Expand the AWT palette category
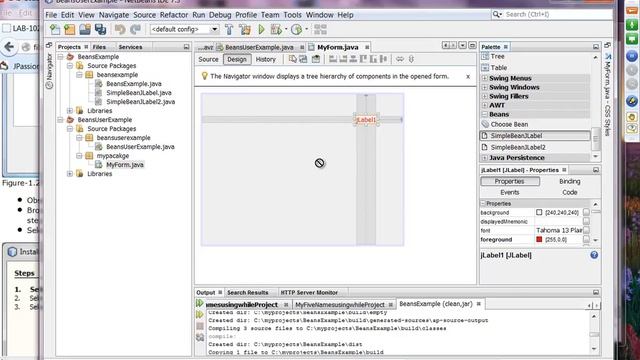 coord(484,105)
